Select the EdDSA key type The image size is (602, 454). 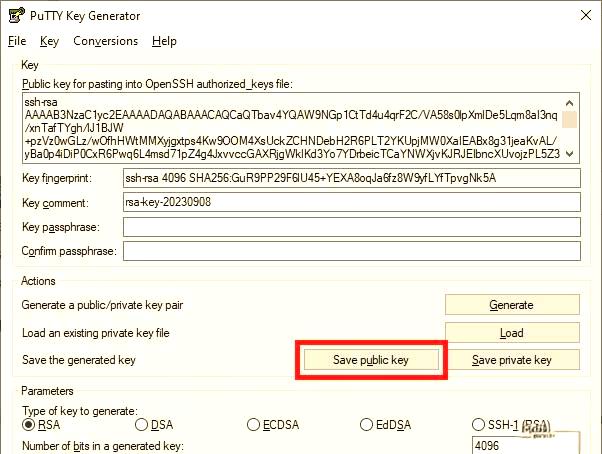click(x=385, y=425)
